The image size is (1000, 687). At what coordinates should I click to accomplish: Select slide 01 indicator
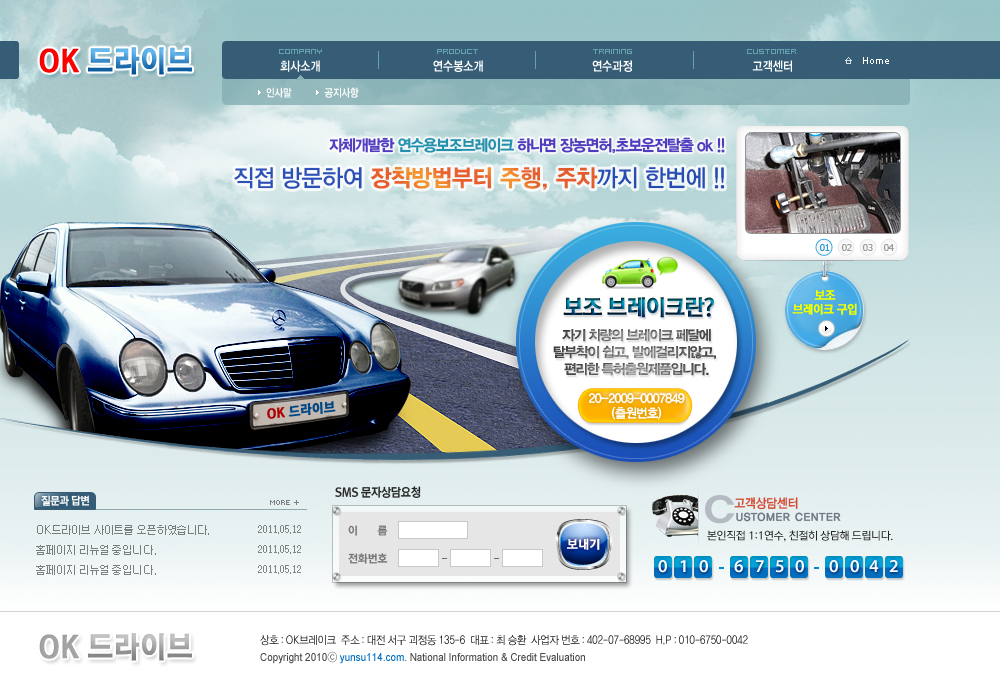point(824,247)
